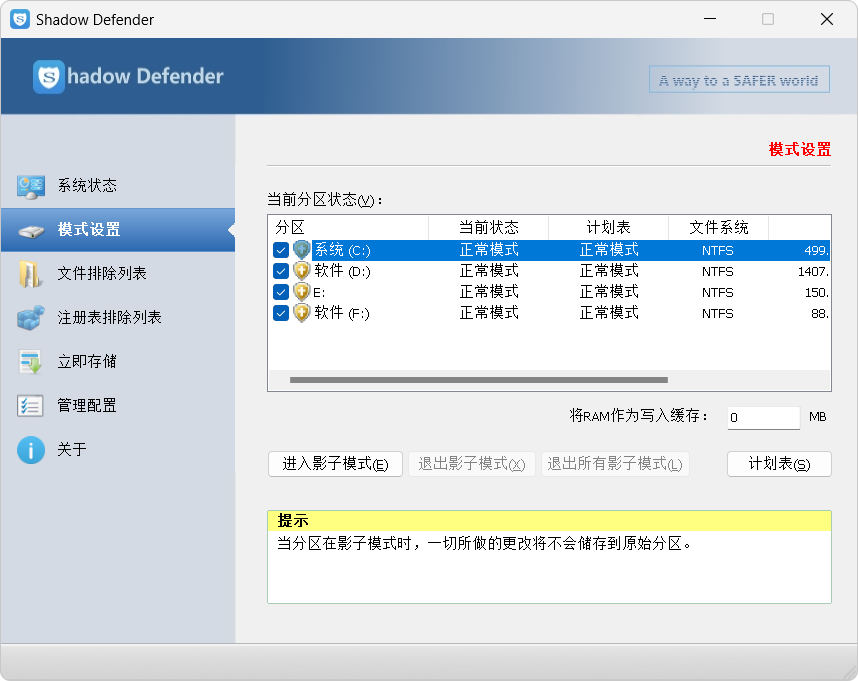
Task: Open the 系统状态 section
Action: (118, 186)
